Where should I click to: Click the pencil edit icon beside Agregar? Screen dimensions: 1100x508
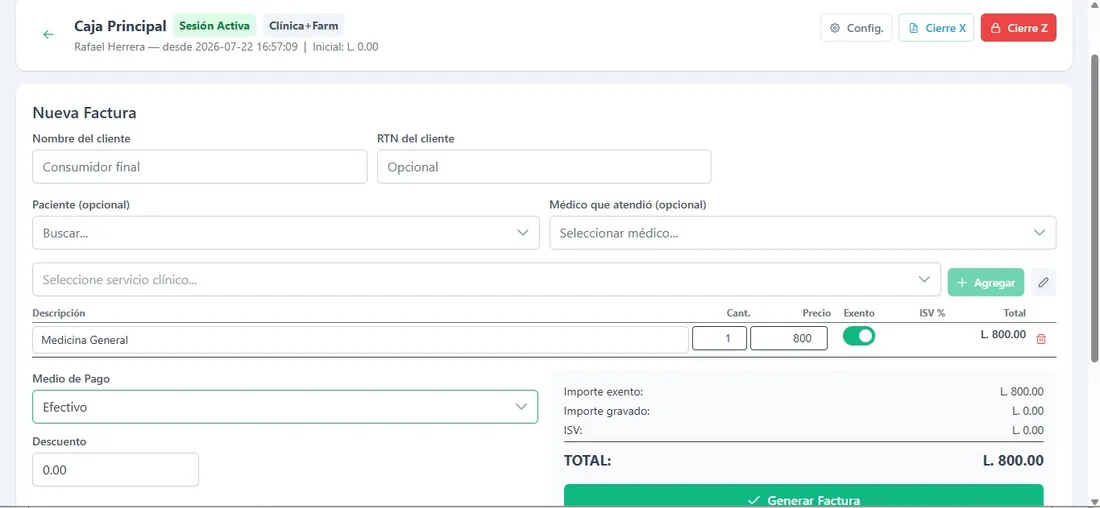pyautogui.click(x=1043, y=282)
